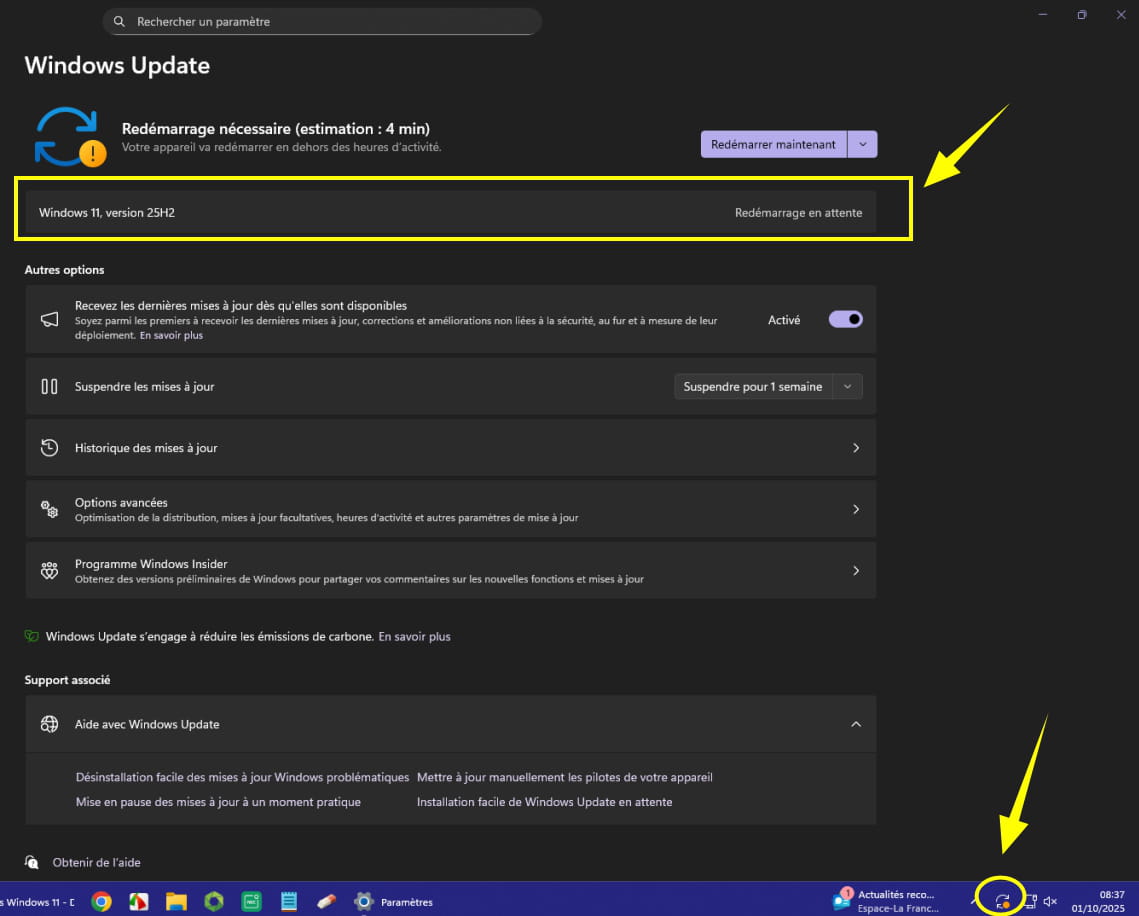Click the muted volume tray icon
Viewport: 1139px width, 916px height.
(1050, 901)
